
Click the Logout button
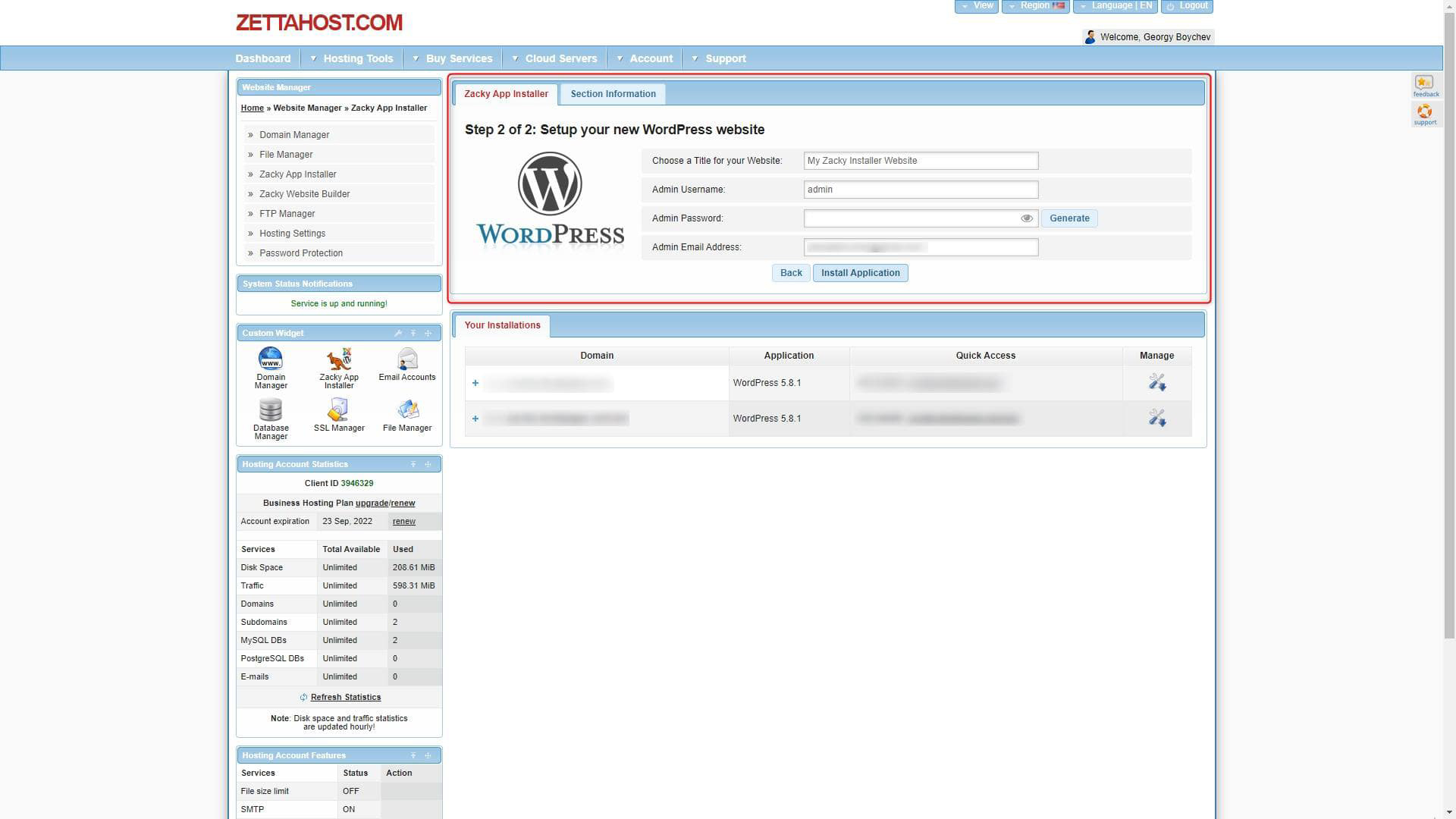coord(1187,6)
